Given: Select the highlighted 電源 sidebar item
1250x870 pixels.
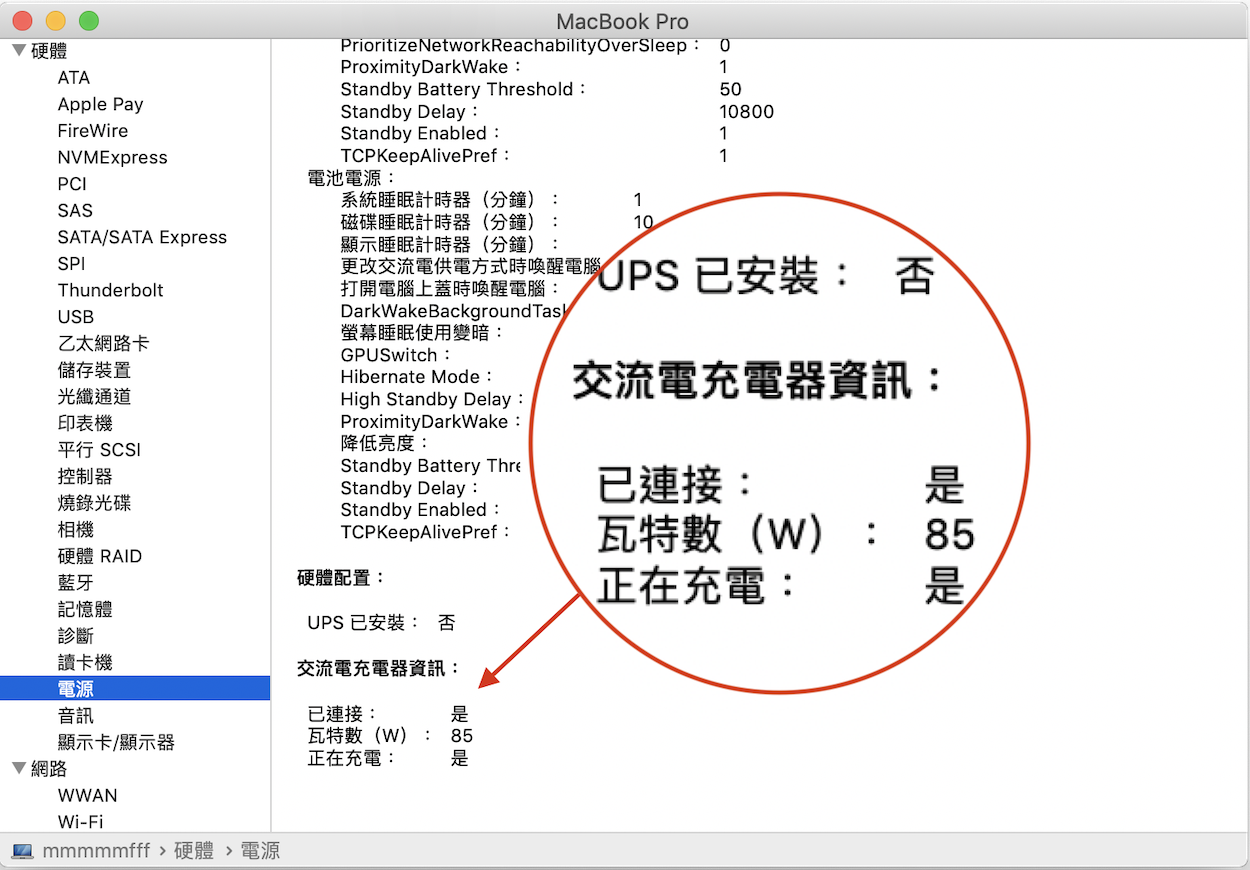Looking at the screenshot, I should 76,689.
